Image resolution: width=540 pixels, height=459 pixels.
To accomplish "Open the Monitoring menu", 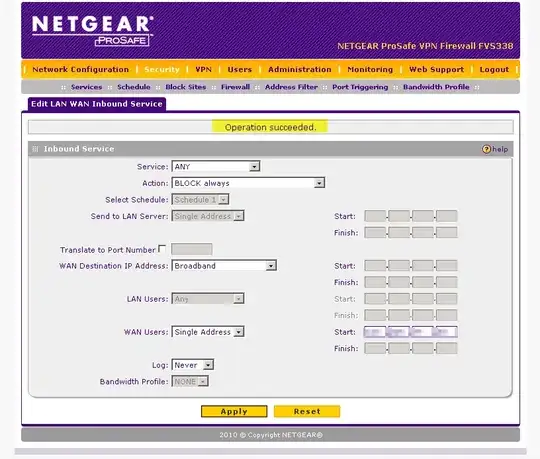I will (x=370, y=70).
